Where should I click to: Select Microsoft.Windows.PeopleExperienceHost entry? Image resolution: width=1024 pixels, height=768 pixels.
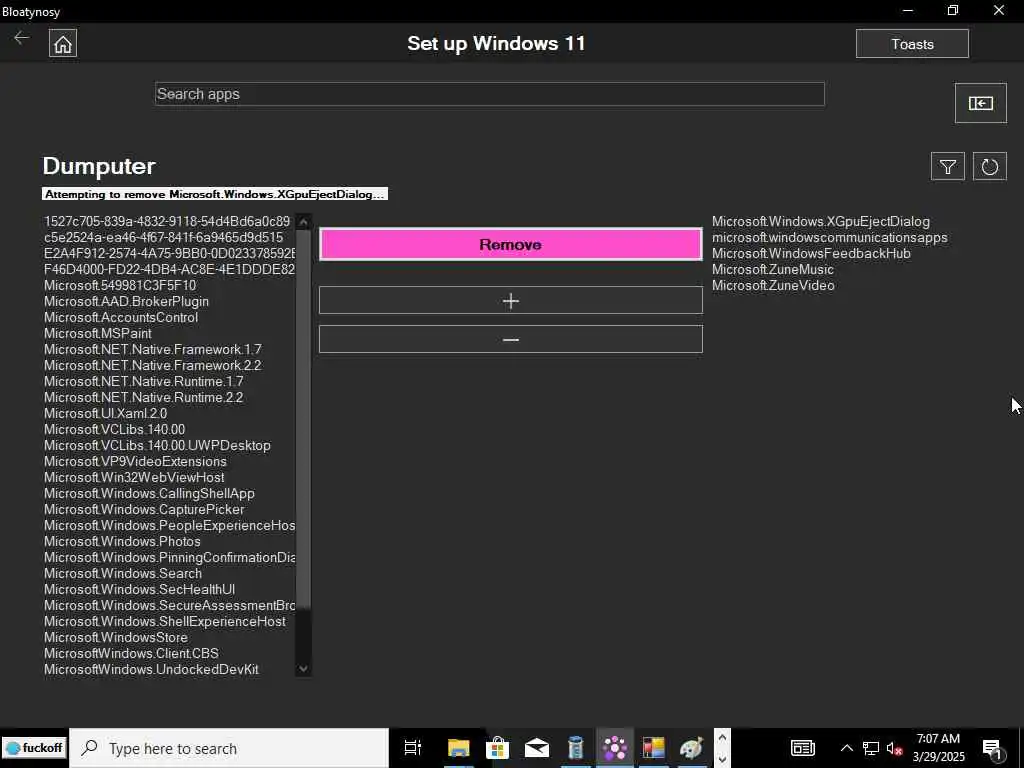tap(170, 526)
